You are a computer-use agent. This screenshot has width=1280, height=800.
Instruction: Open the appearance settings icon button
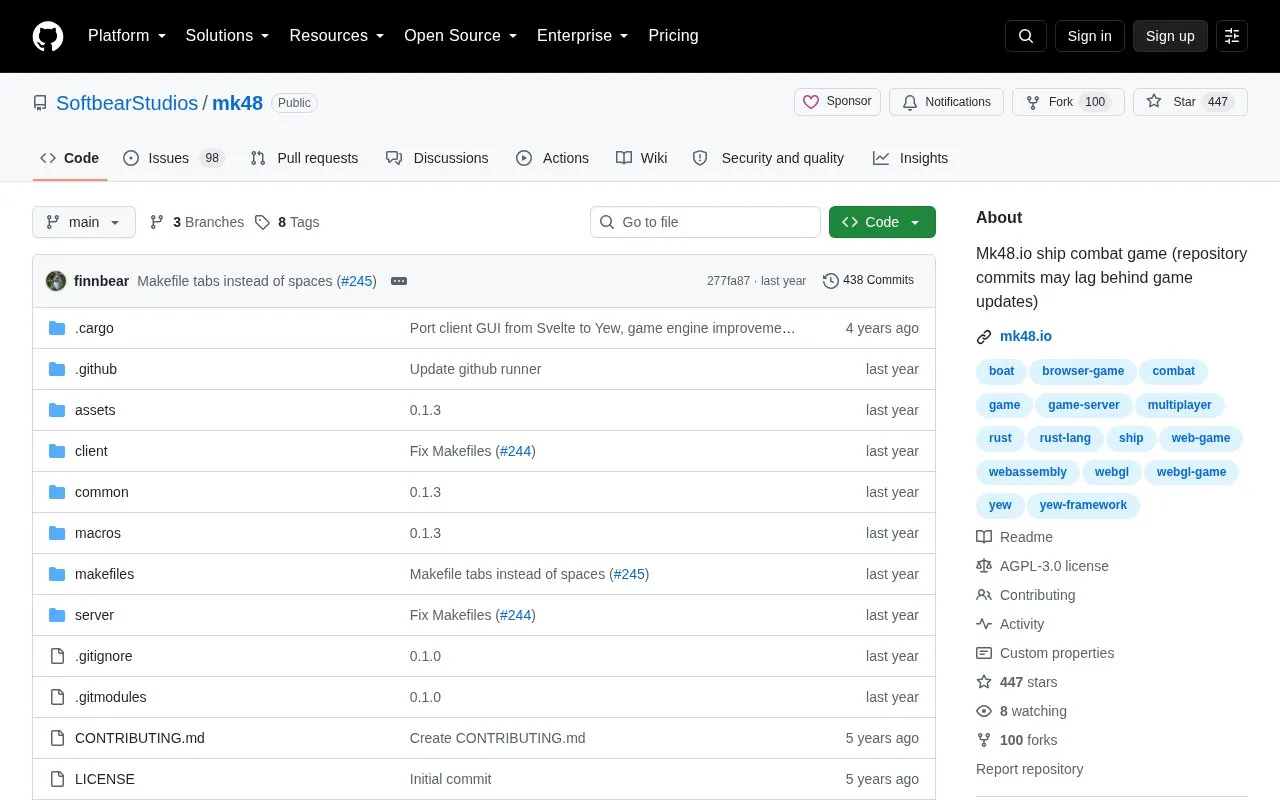point(1232,36)
